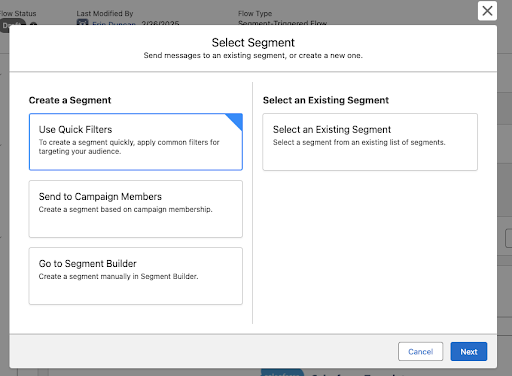This screenshot has height=376, width=512.
Task: Select the Send to Campaign Members card
Action: (136, 209)
